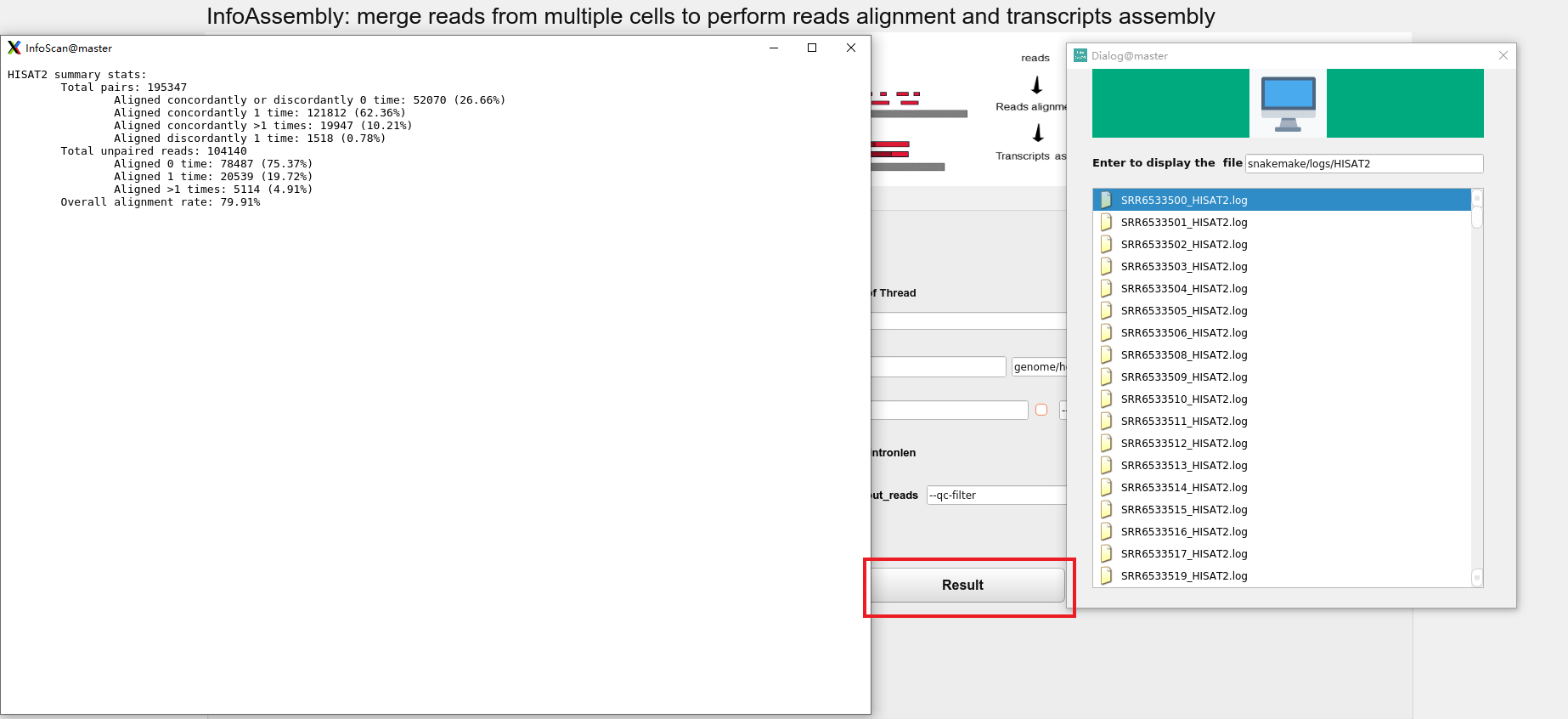
Task: Click the file list scrollbar thumb
Action: [1477, 217]
